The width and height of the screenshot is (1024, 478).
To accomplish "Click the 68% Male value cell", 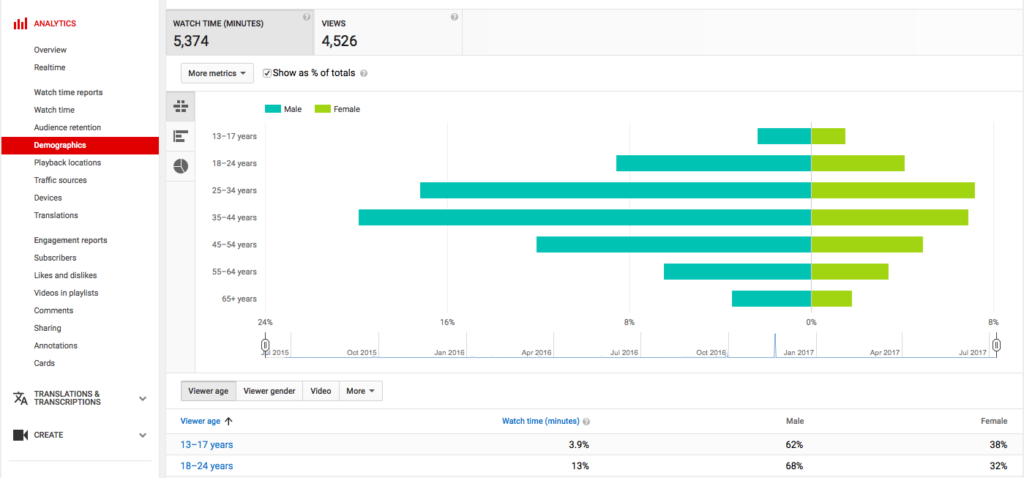I will 795,466.
